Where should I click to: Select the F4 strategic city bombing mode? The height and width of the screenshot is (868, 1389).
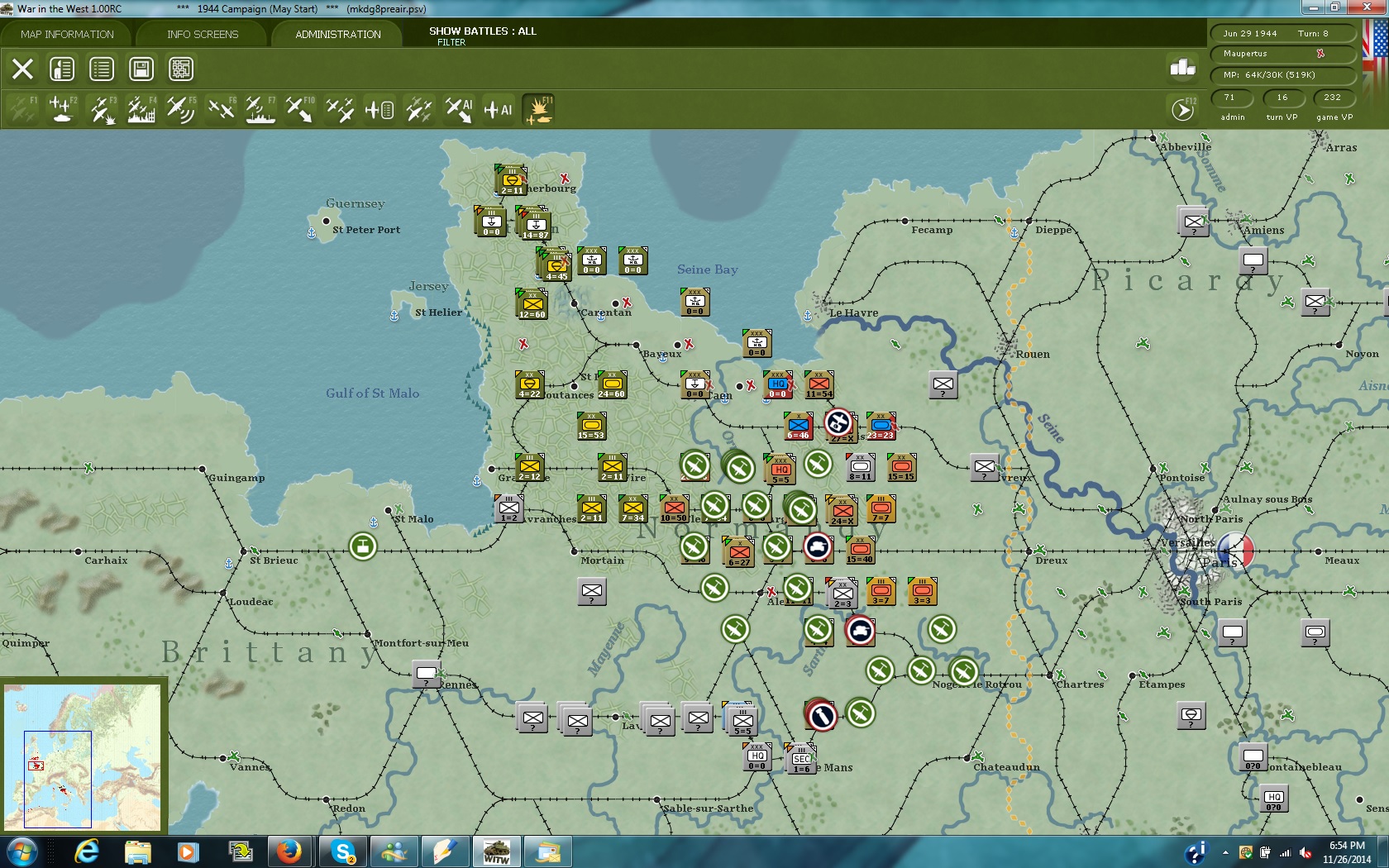pos(141,109)
